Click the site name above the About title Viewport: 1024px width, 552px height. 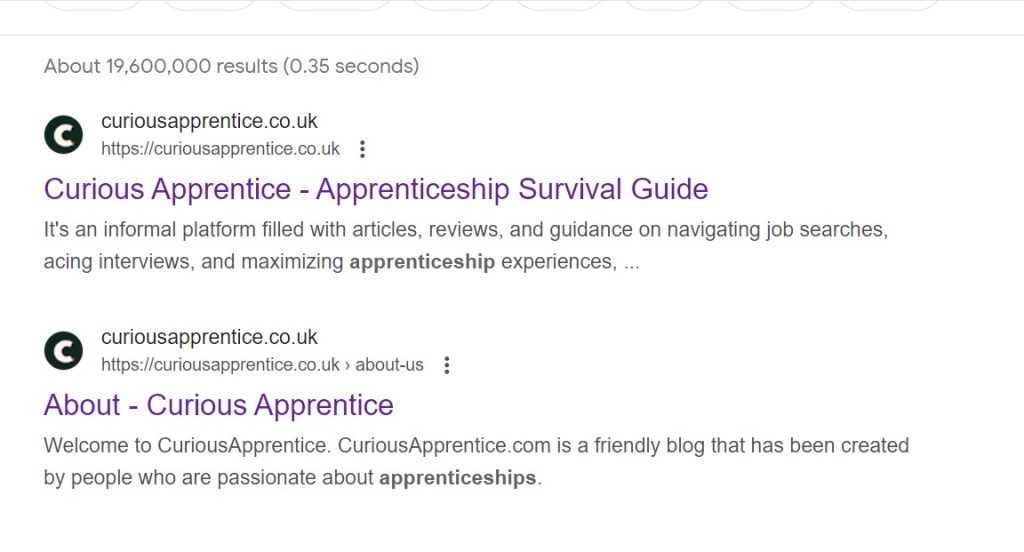(x=209, y=337)
